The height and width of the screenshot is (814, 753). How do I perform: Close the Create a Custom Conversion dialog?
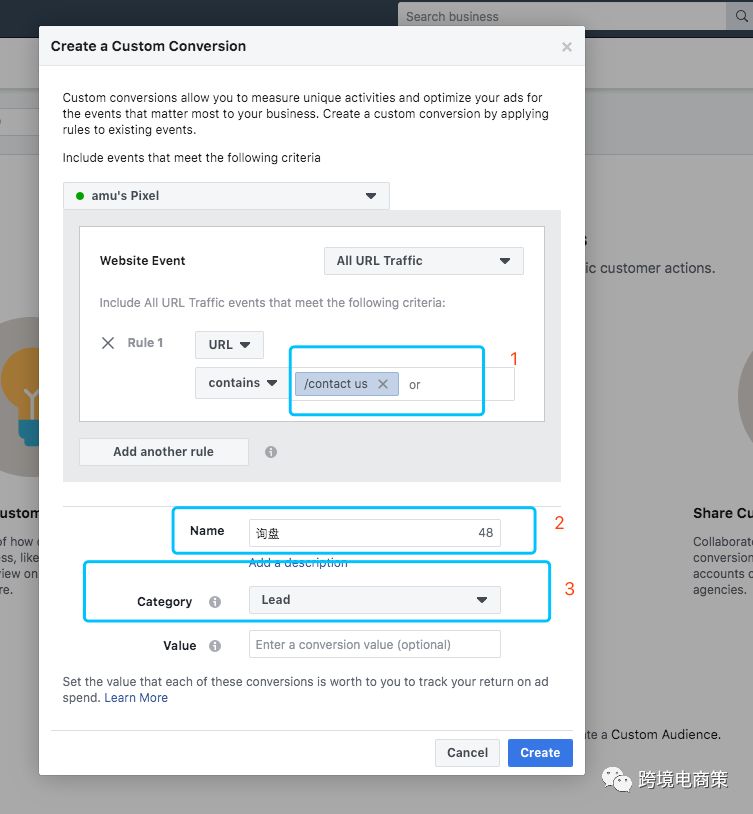click(x=567, y=47)
